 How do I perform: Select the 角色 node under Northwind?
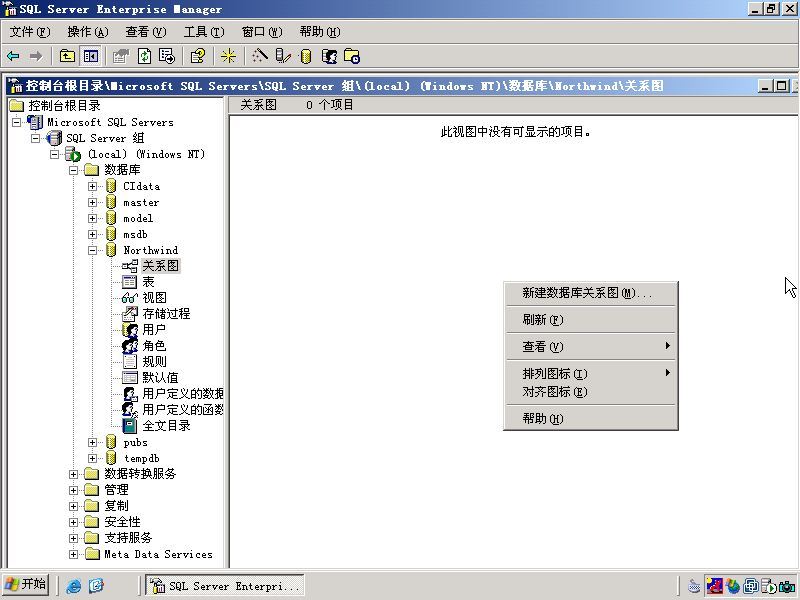coord(154,345)
